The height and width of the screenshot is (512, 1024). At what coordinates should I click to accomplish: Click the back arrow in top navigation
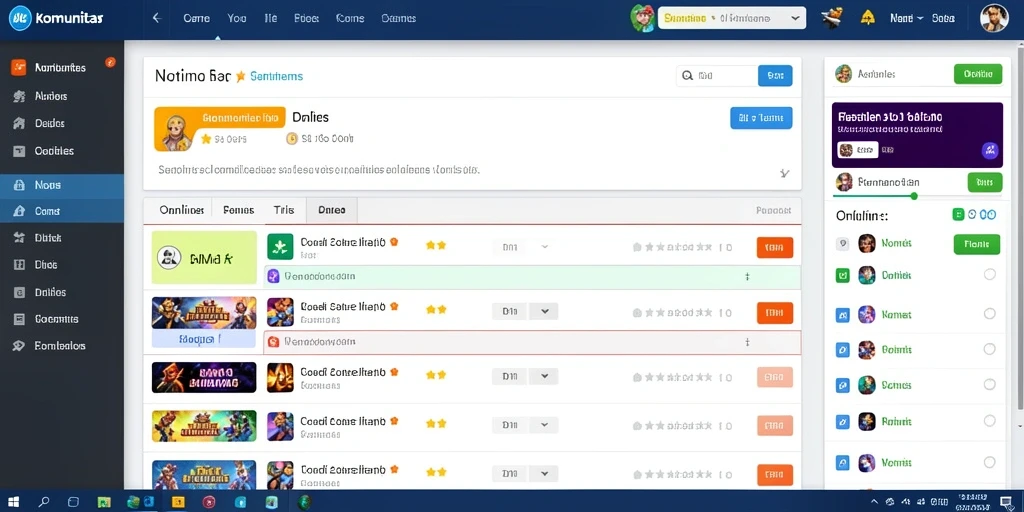157,18
